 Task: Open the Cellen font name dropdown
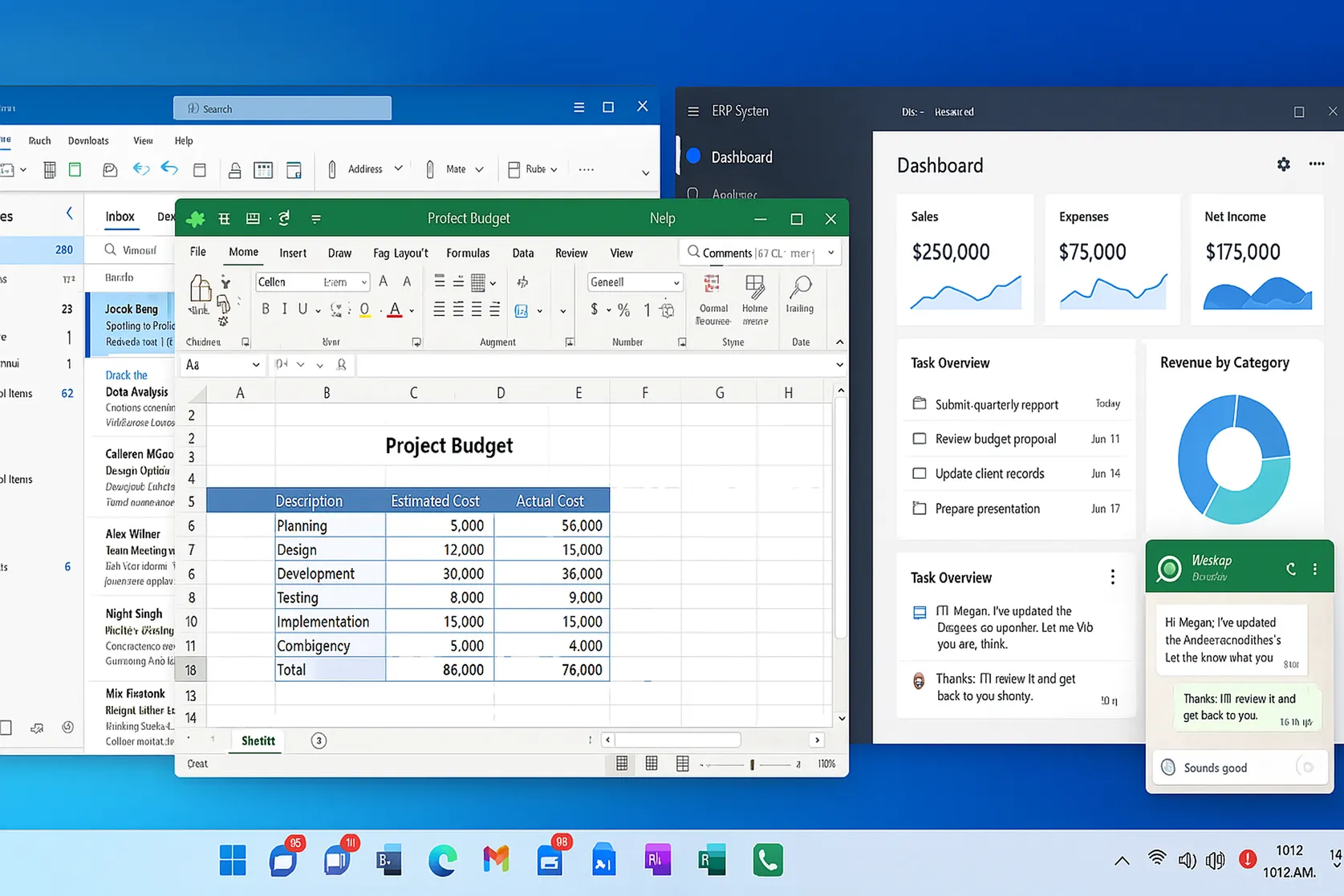(x=363, y=282)
